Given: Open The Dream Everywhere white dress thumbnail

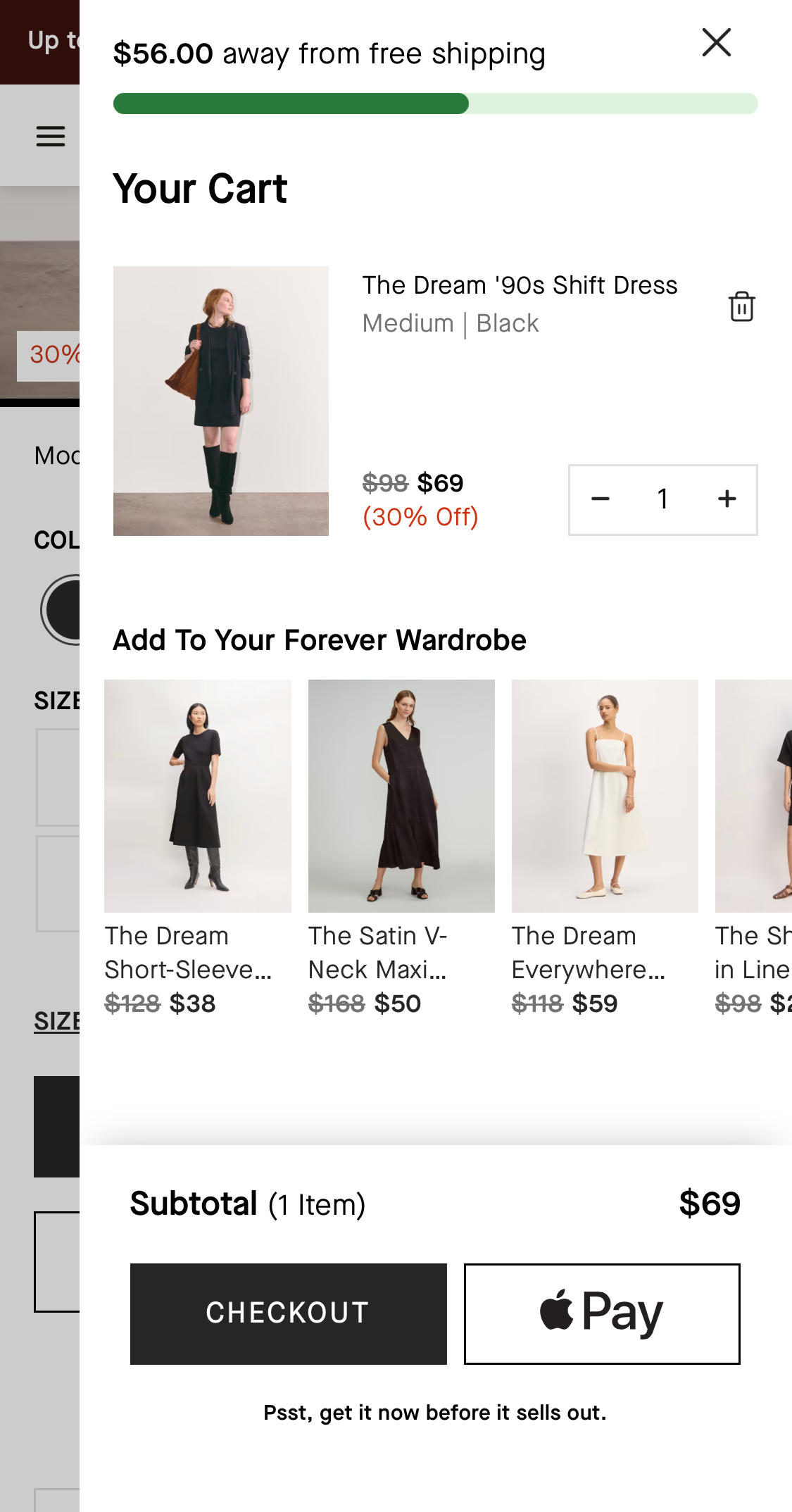Looking at the screenshot, I should coord(605,796).
